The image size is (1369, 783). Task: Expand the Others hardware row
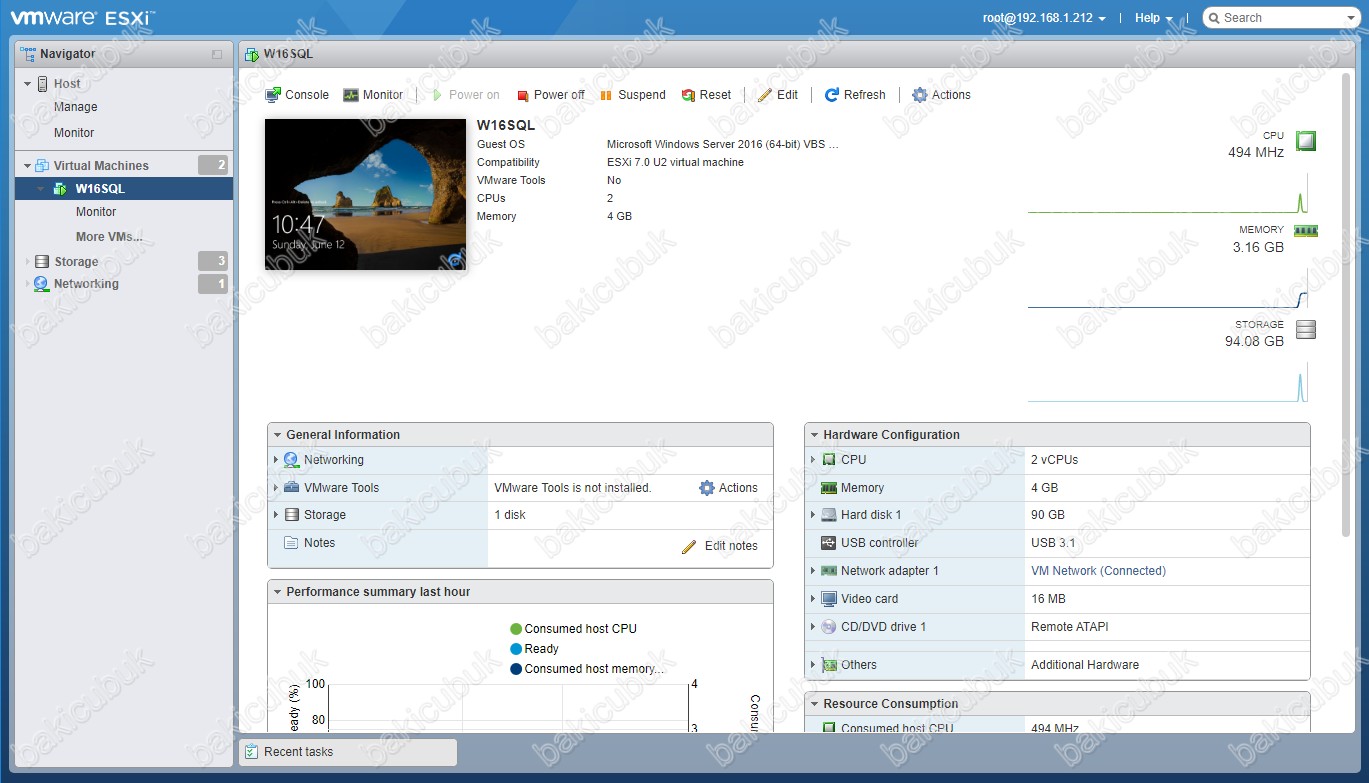coord(813,665)
